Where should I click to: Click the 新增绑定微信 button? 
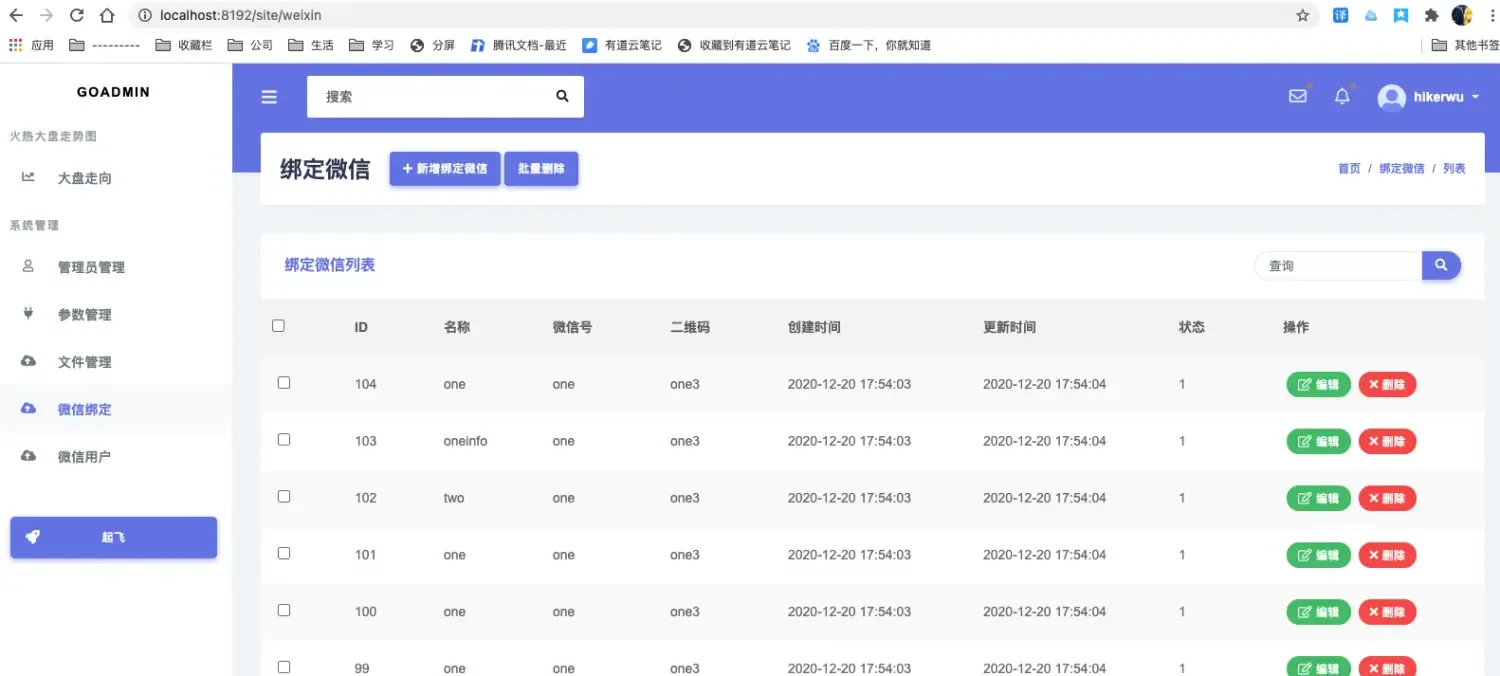point(444,168)
